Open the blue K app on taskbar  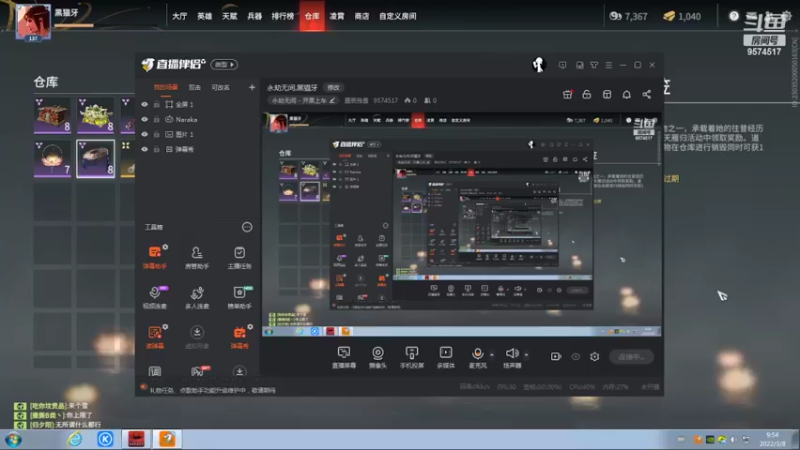(105, 439)
